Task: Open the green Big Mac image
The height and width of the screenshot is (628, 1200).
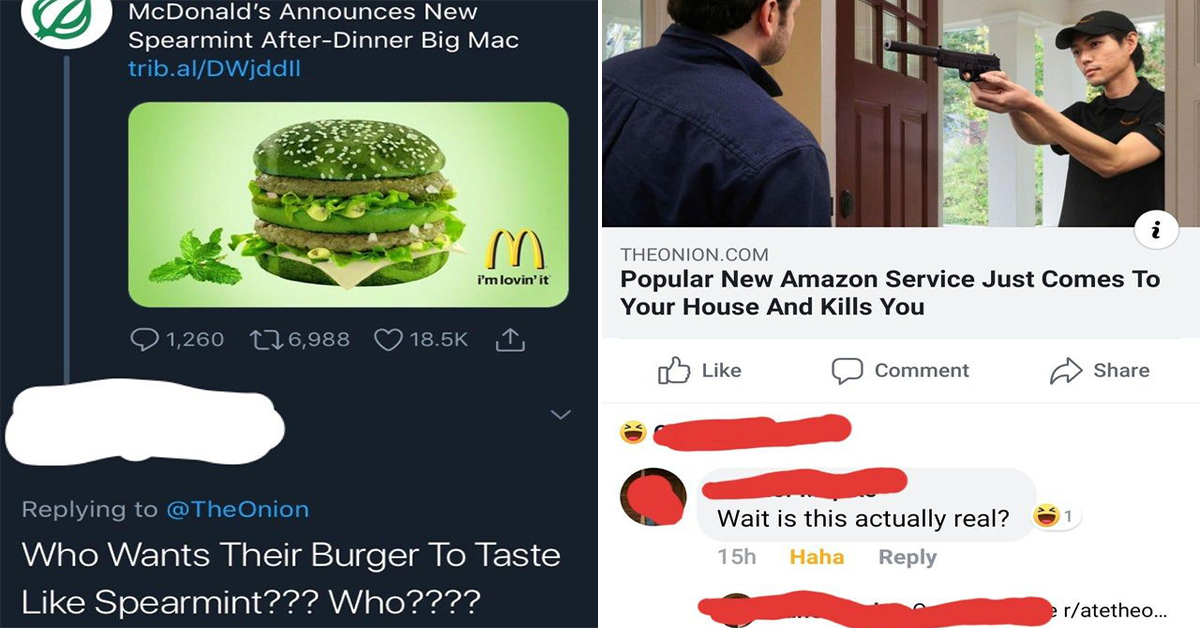Action: pos(348,204)
